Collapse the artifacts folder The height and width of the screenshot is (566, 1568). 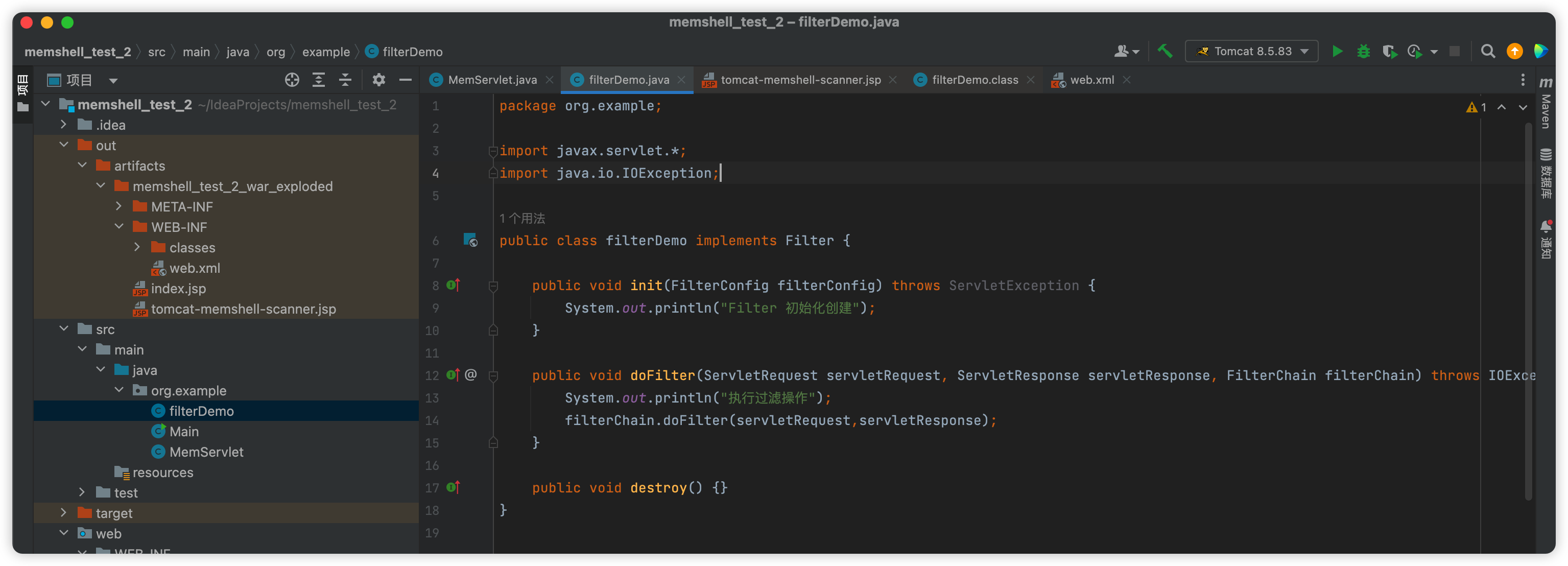coord(82,165)
